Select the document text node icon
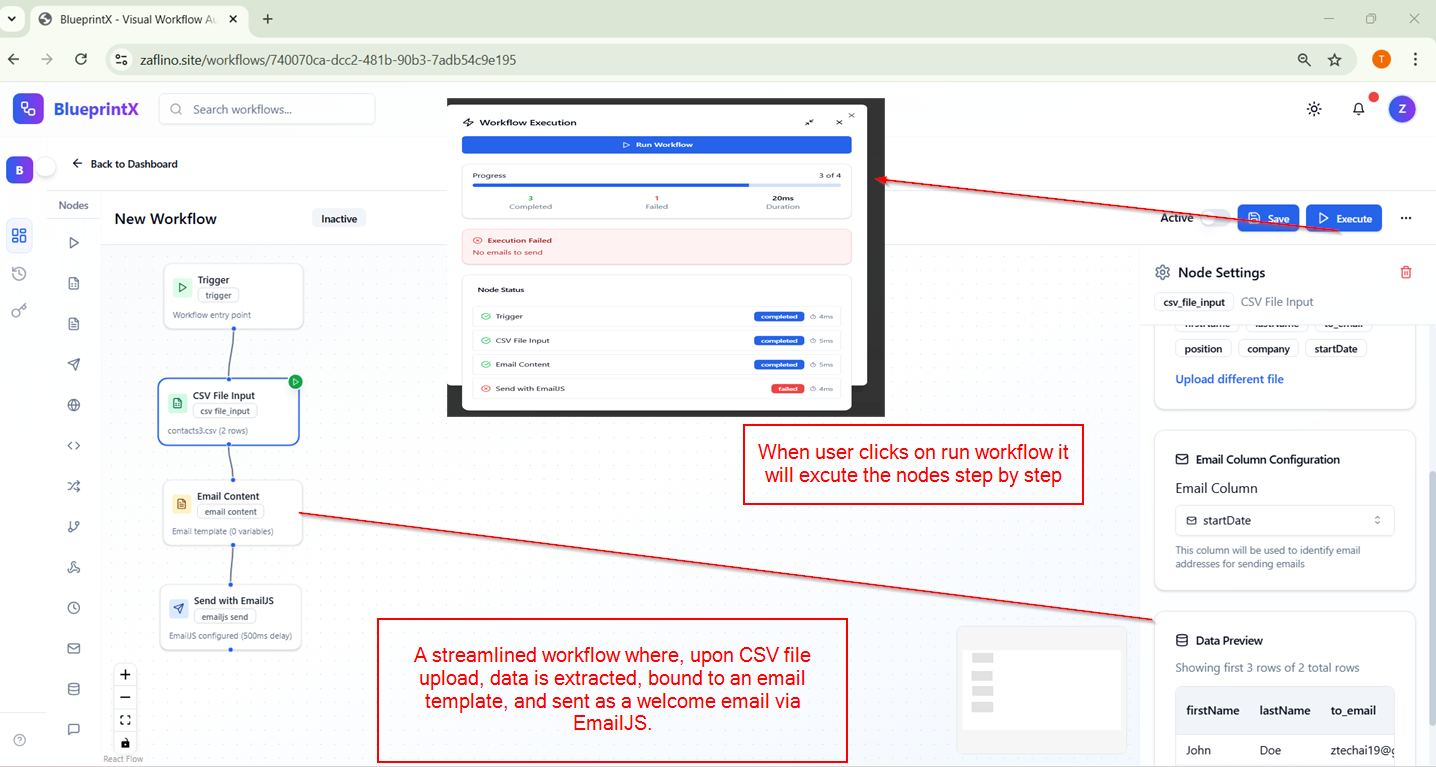Viewport: 1436px width, 767px height. pos(74,324)
